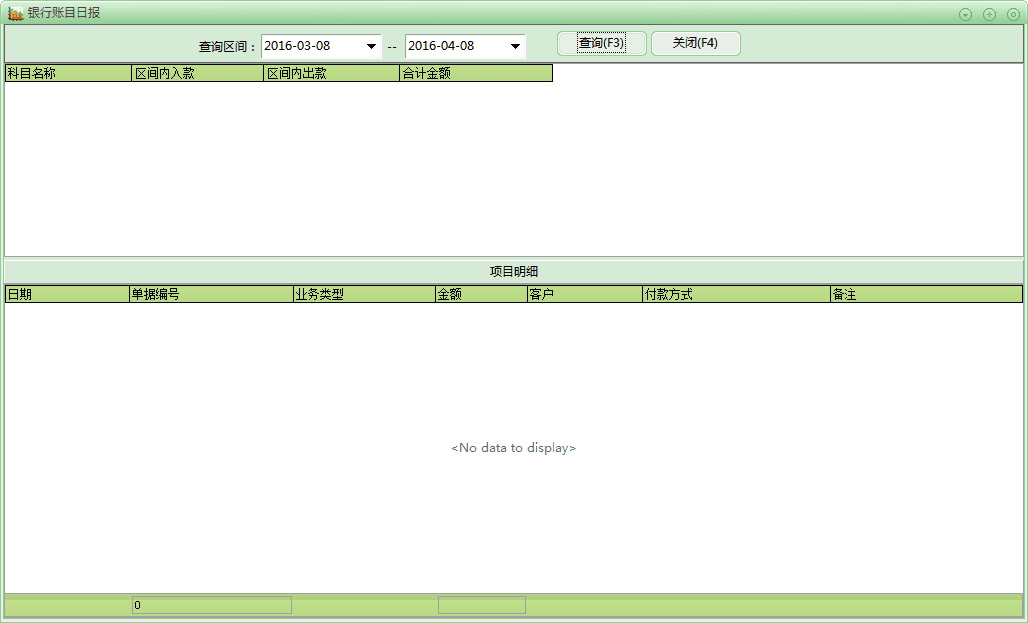Click the start date field showing 2016-03-08
Viewport: 1028px width, 623px height.
(310, 46)
